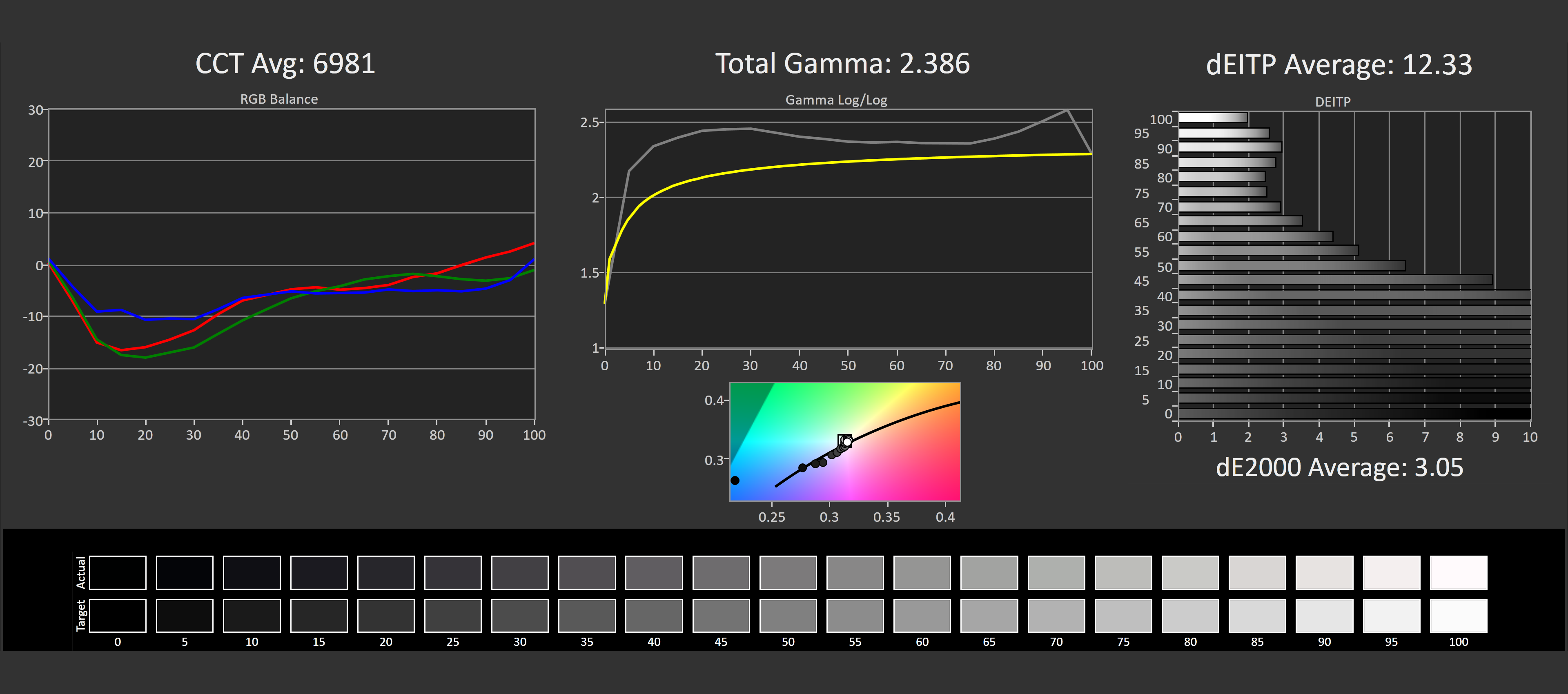Viewport: 1568px width, 694px height.
Task: Click the RGB Balance chart title
Action: pos(279,99)
